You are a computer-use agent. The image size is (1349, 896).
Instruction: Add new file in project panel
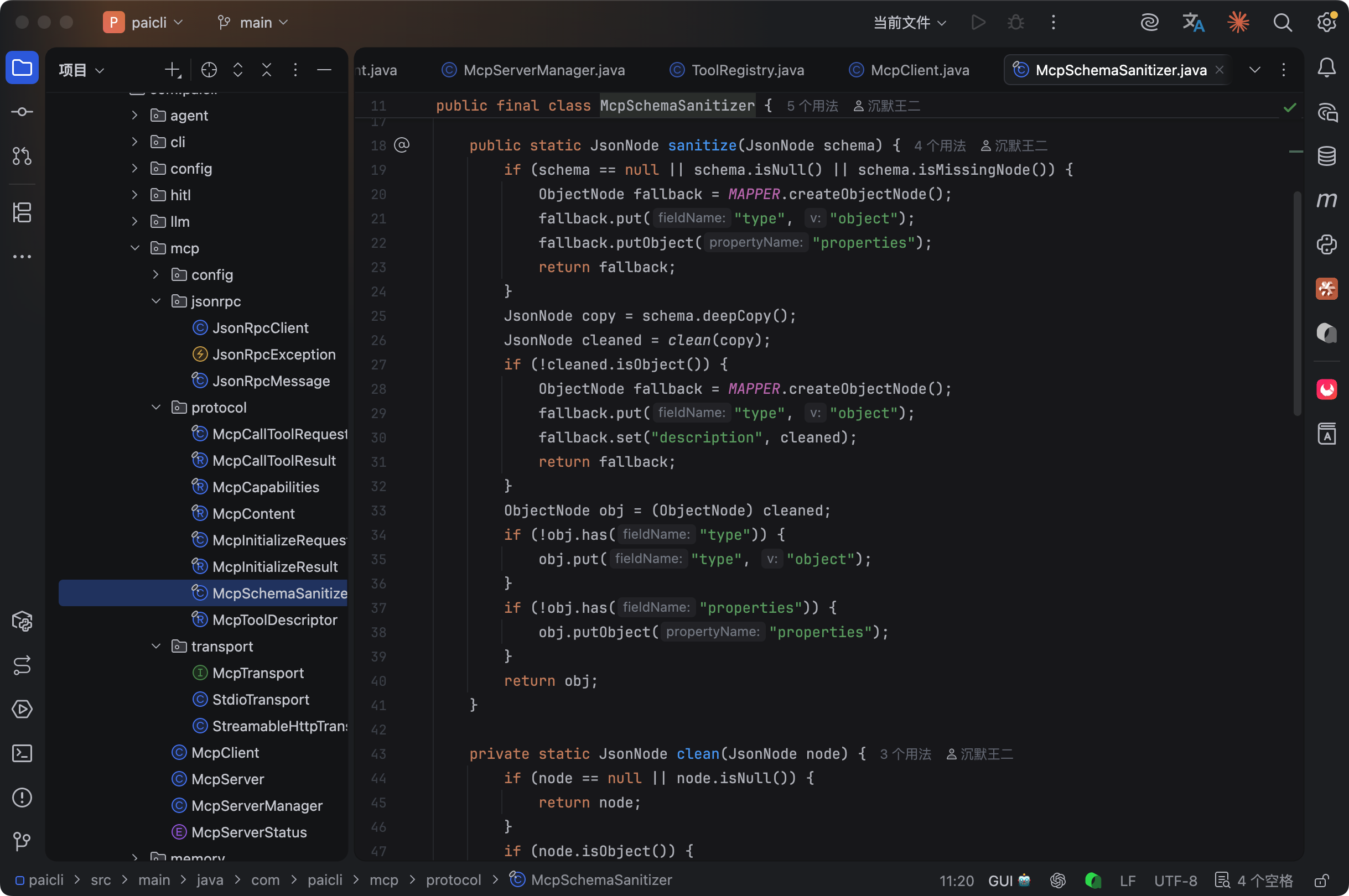coord(172,70)
